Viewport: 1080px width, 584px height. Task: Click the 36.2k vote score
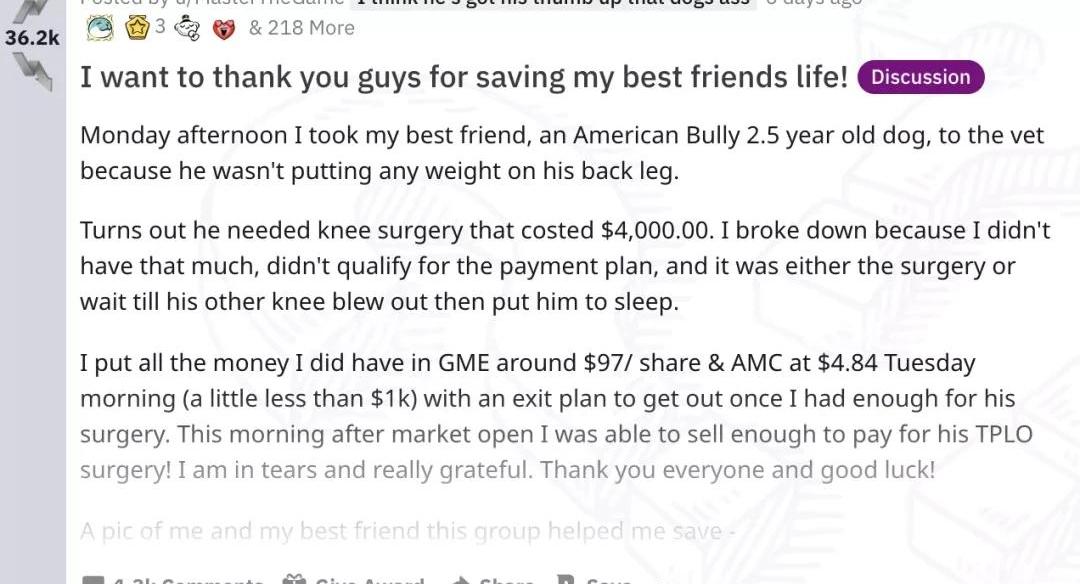click(32, 39)
